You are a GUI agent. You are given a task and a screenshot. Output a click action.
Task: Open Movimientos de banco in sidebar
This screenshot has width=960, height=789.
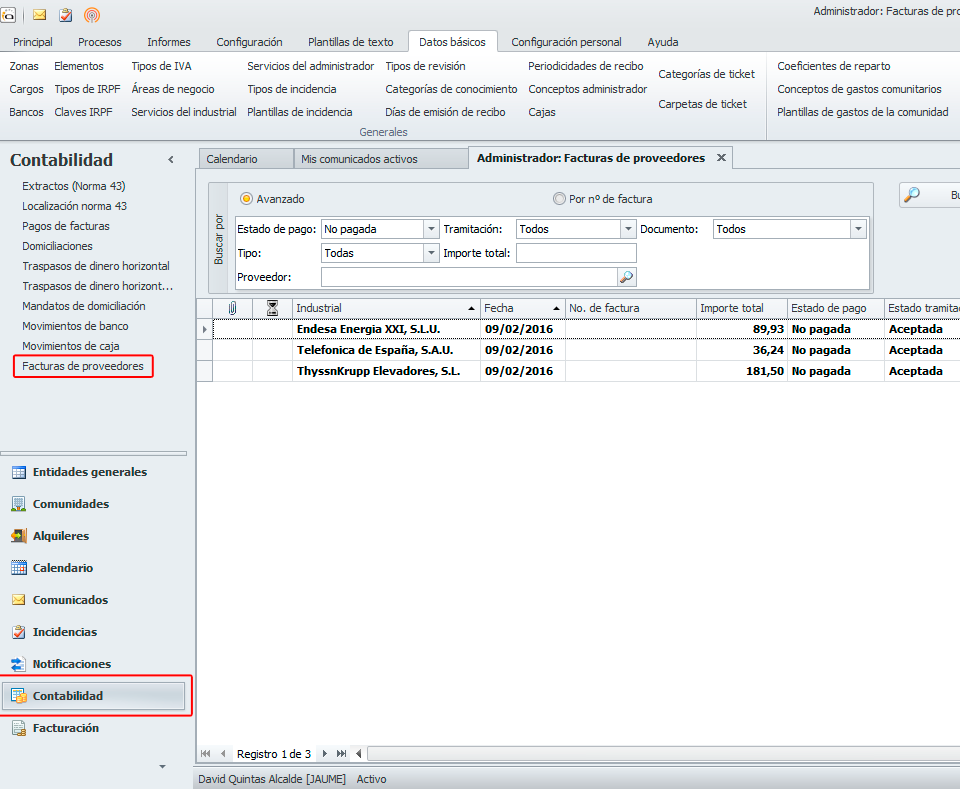click(x=75, y=326)
